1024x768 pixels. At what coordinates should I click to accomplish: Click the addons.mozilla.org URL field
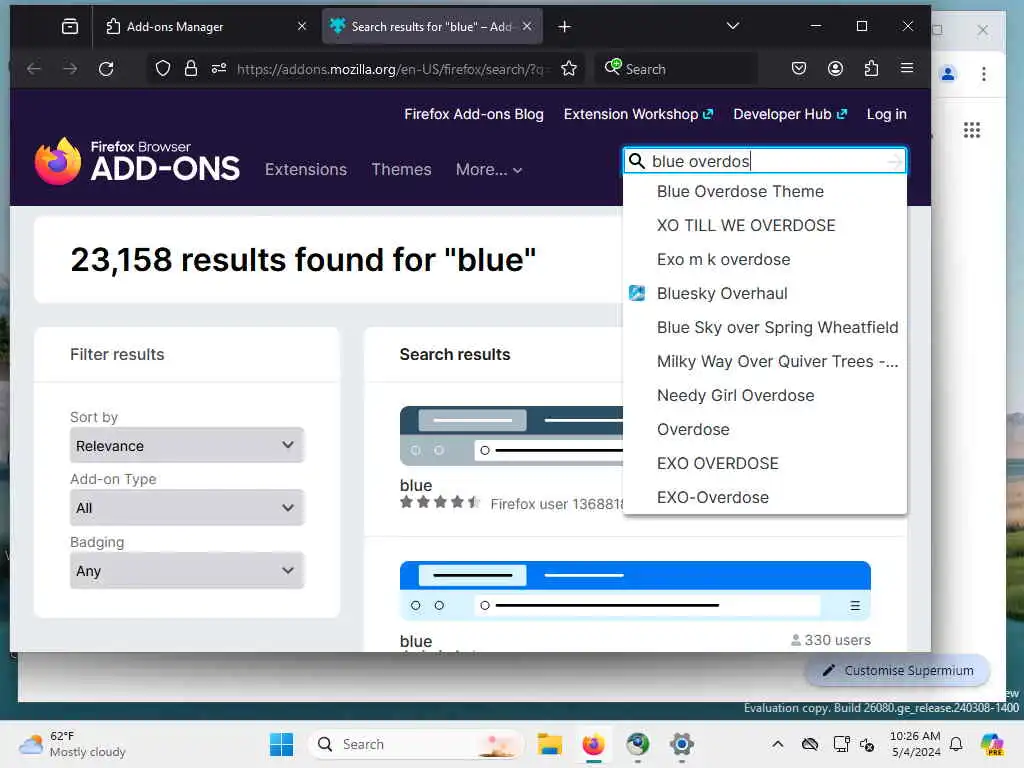pos(392,69)
